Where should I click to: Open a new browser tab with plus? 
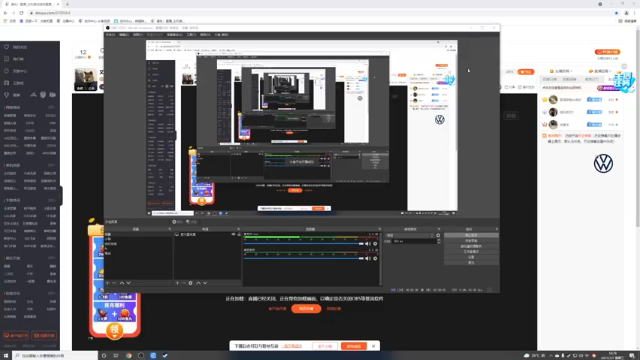[x=67, y=4]
